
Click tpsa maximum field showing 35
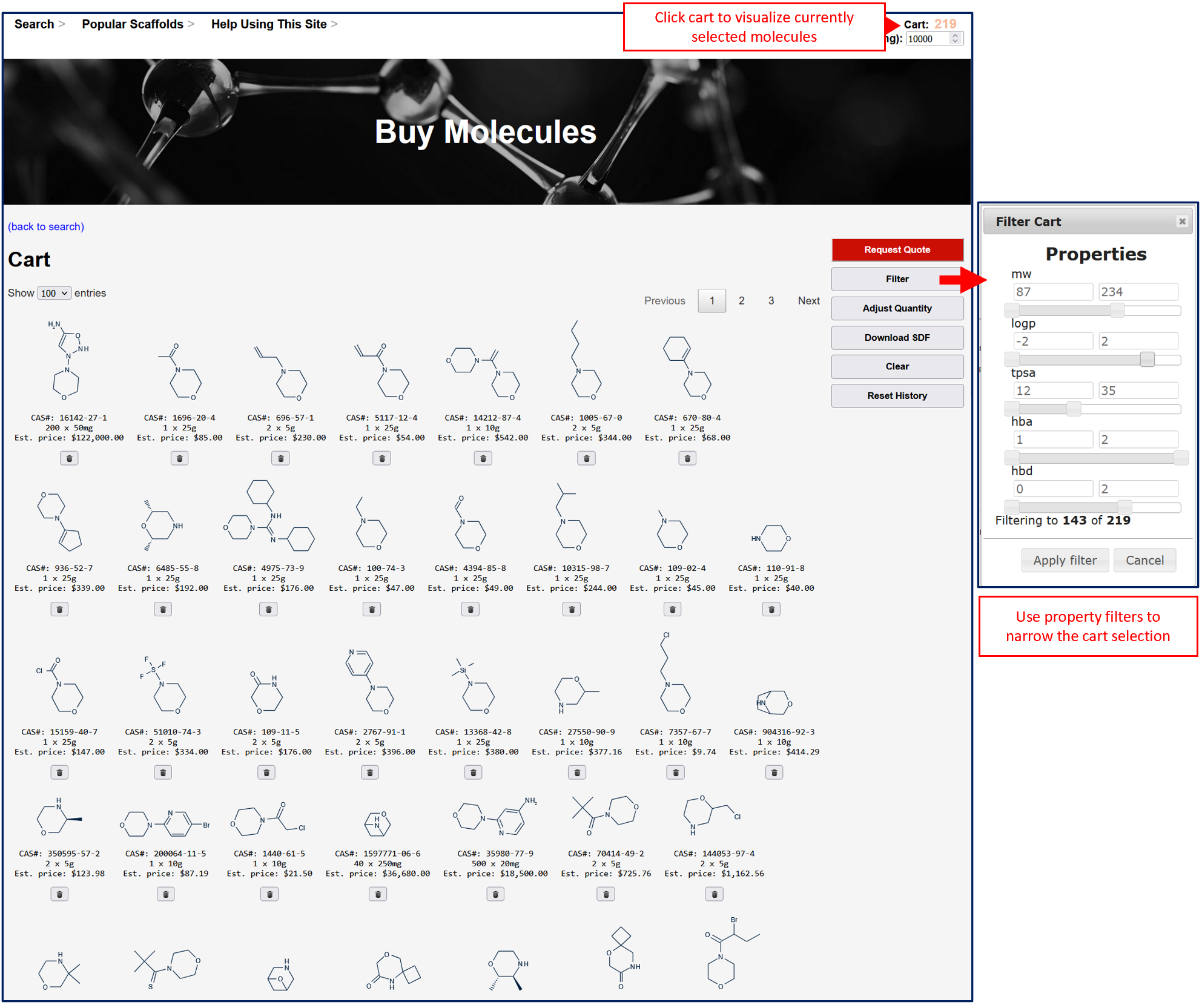[1138, 390]
